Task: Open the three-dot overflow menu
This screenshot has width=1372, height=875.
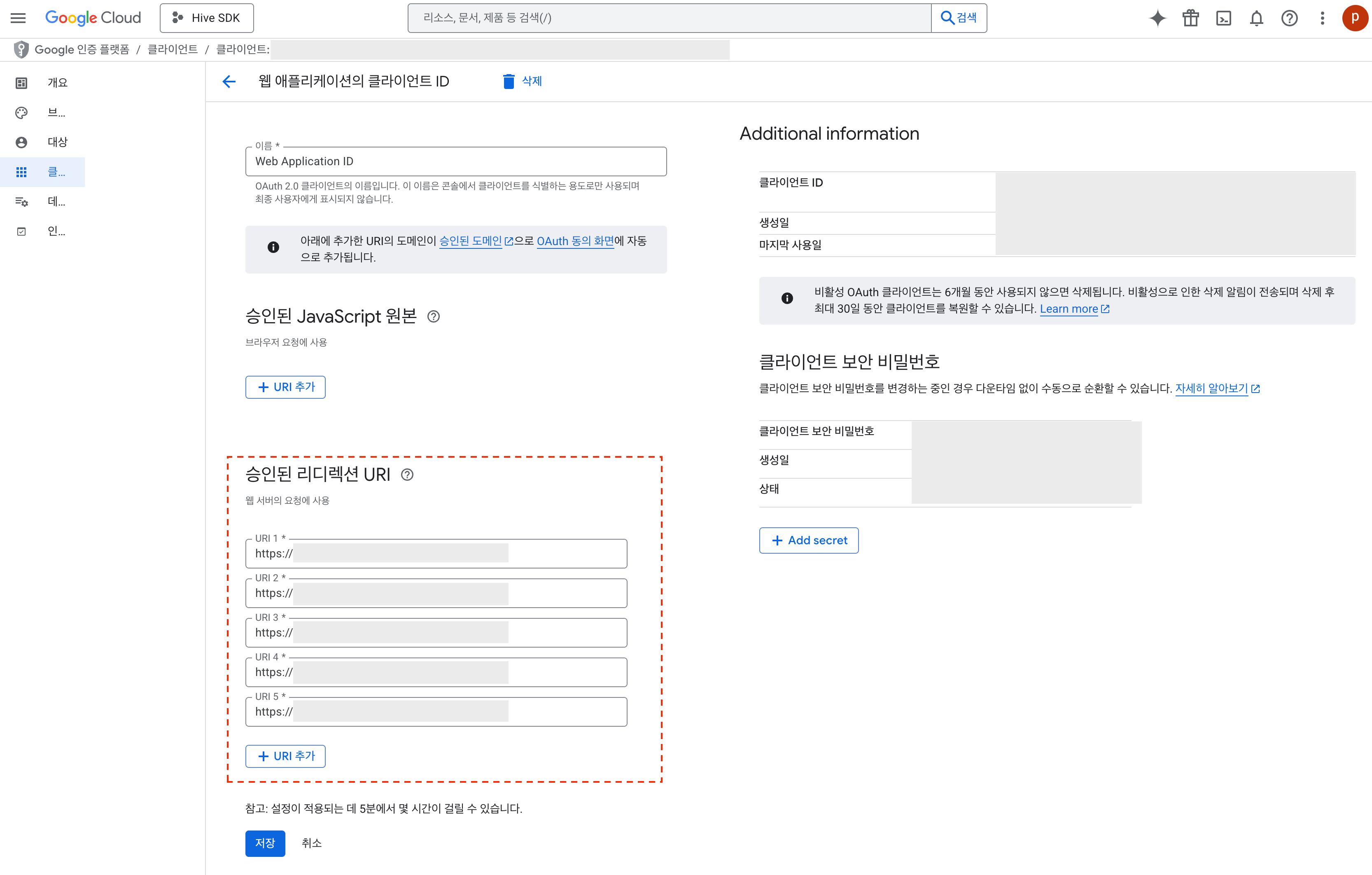Action: coord(1323,18)
